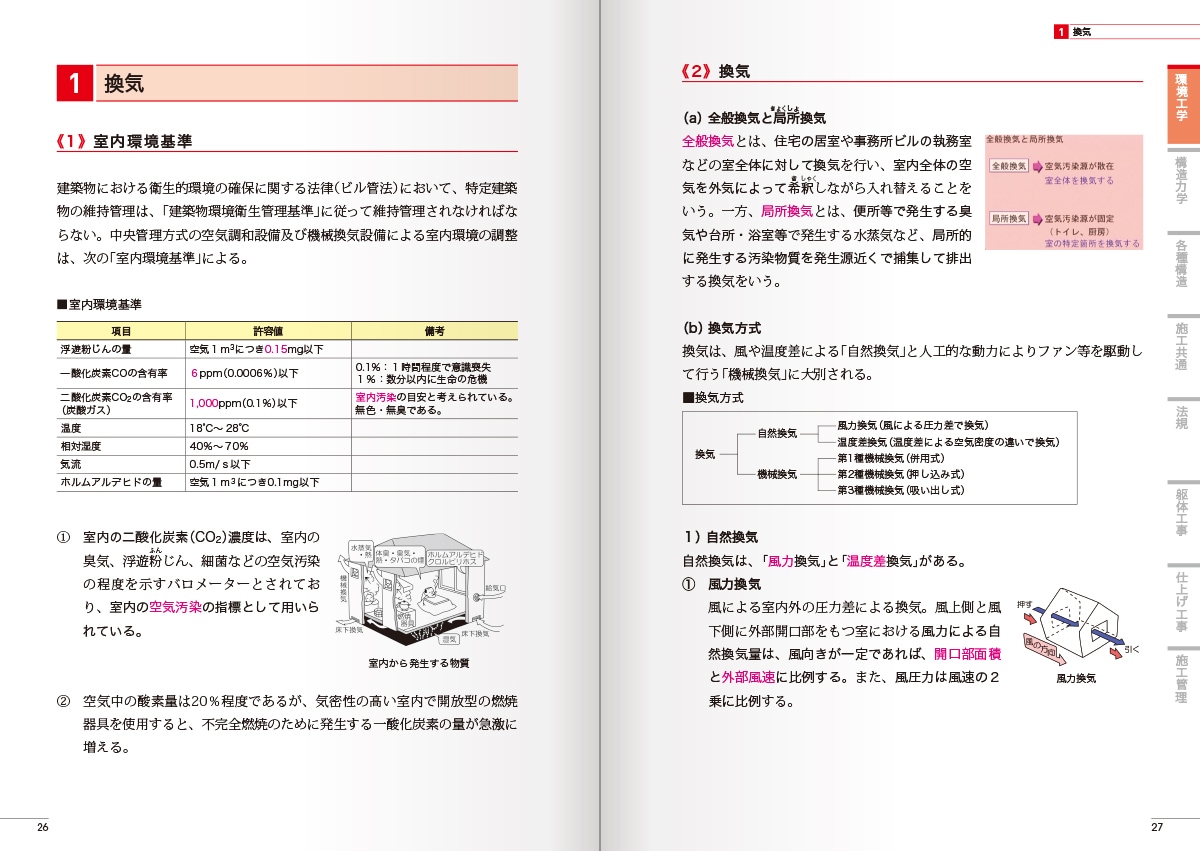The height and width of the screenshot is (851, 1200).
Task: Click the 「1 換気」 header marker top right
Action: coord(1072,29)
